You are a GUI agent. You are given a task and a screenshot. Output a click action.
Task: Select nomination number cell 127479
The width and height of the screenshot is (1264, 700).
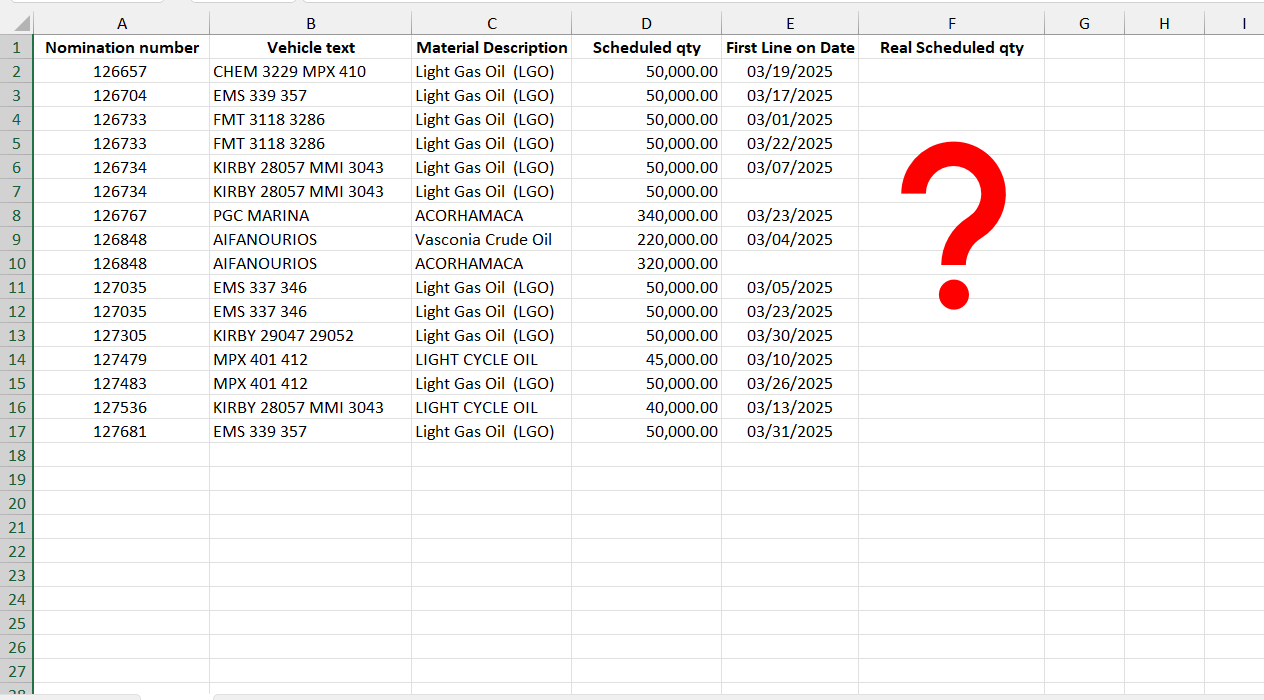pyautogui.click(x=122, y=359)
